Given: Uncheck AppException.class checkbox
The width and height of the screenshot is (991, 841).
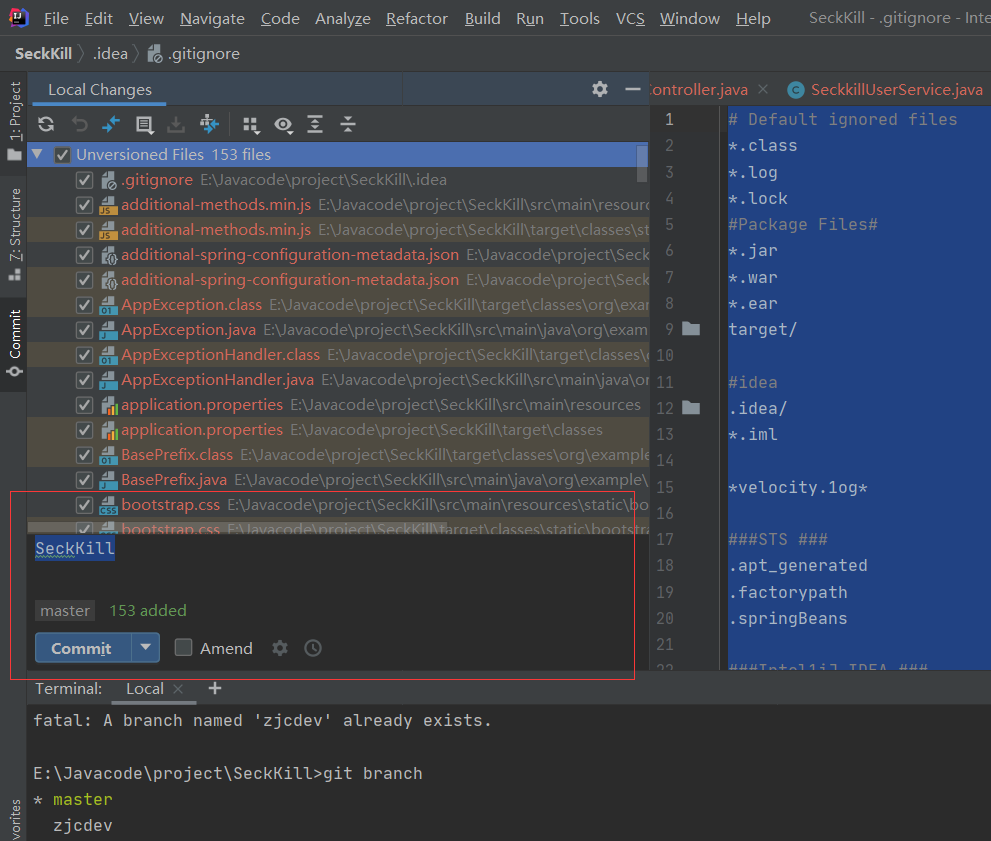Looking at the screenshot, I should click(x=84, y=305).
